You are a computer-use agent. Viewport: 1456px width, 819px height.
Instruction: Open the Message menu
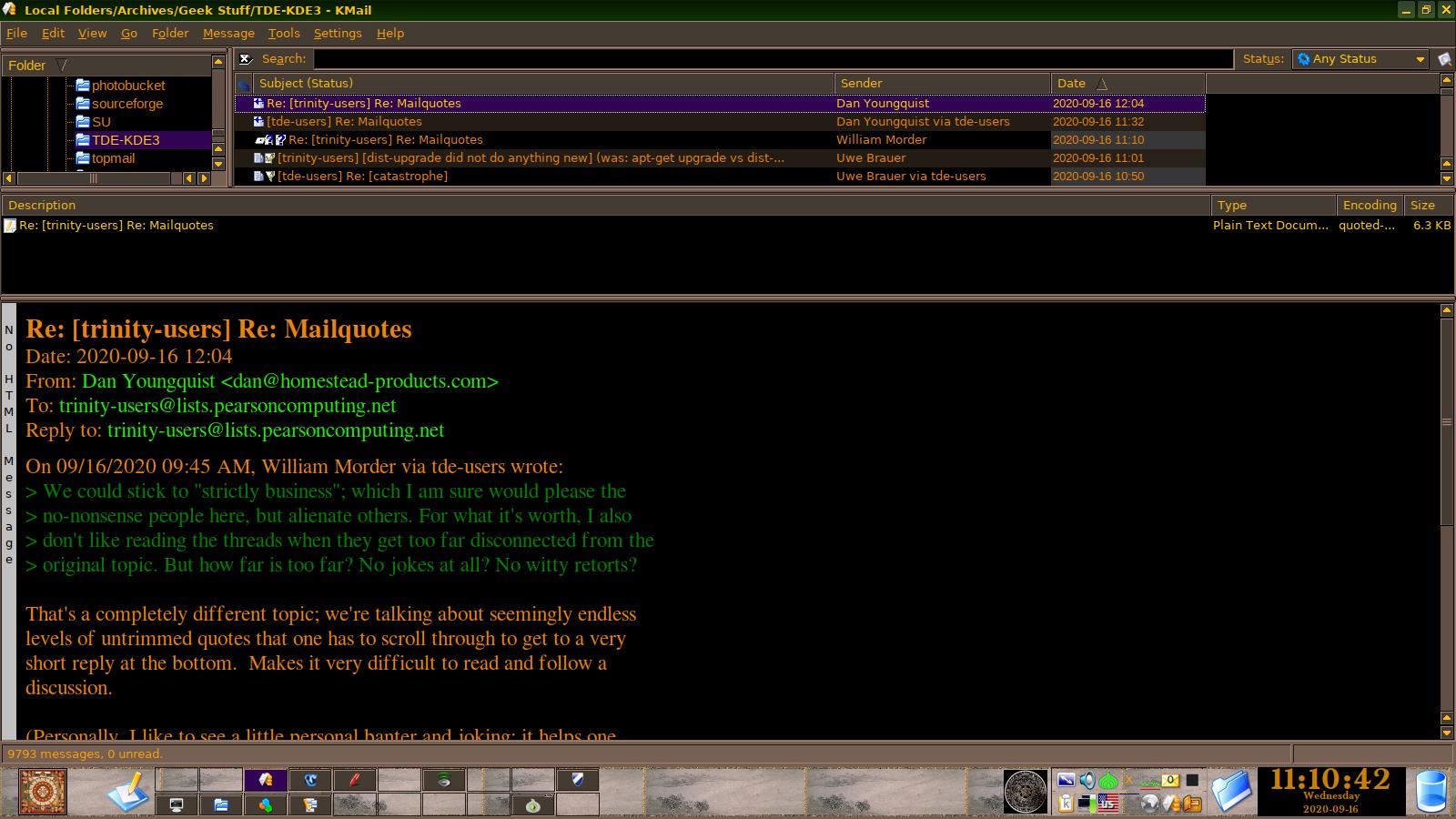[228, 33]
